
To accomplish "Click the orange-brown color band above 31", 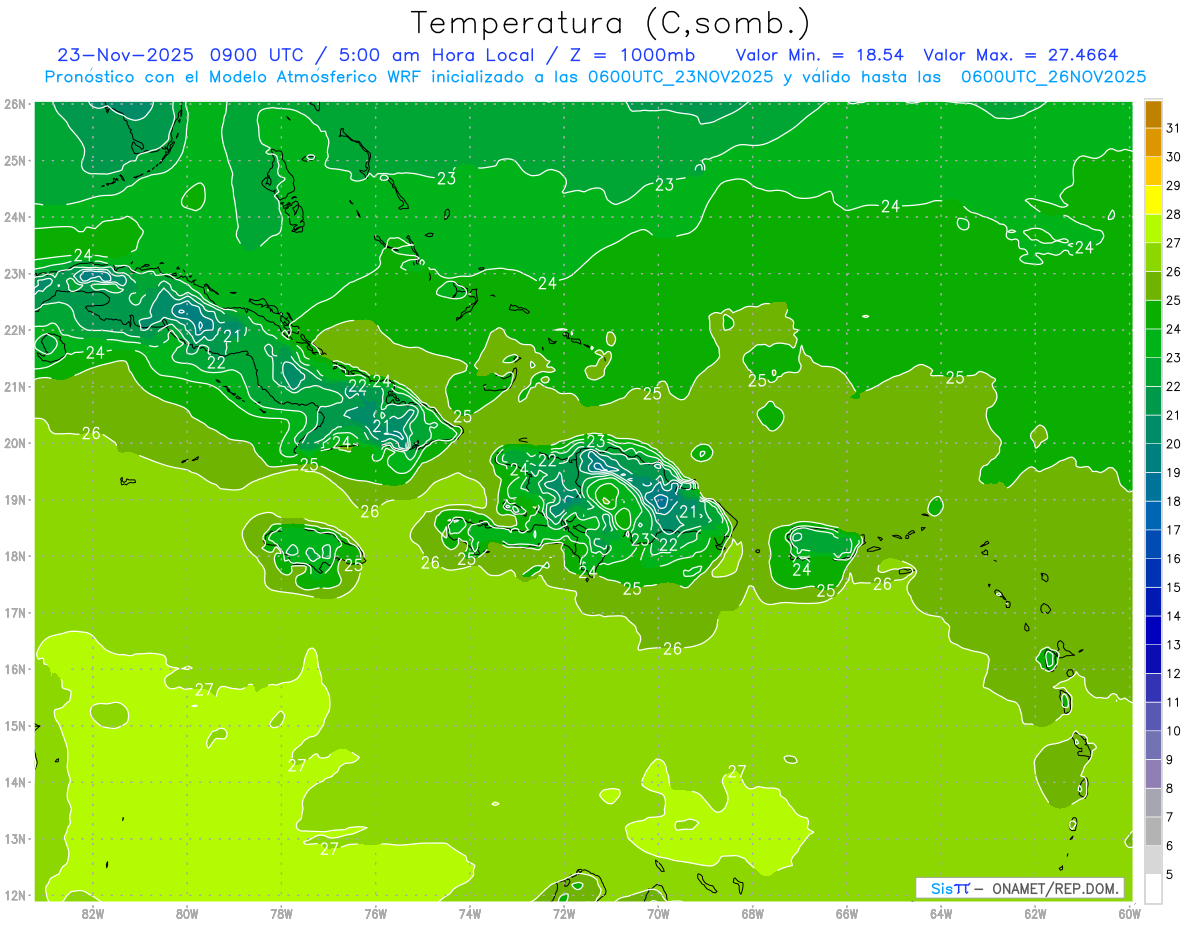I will tap(1153, 114).
